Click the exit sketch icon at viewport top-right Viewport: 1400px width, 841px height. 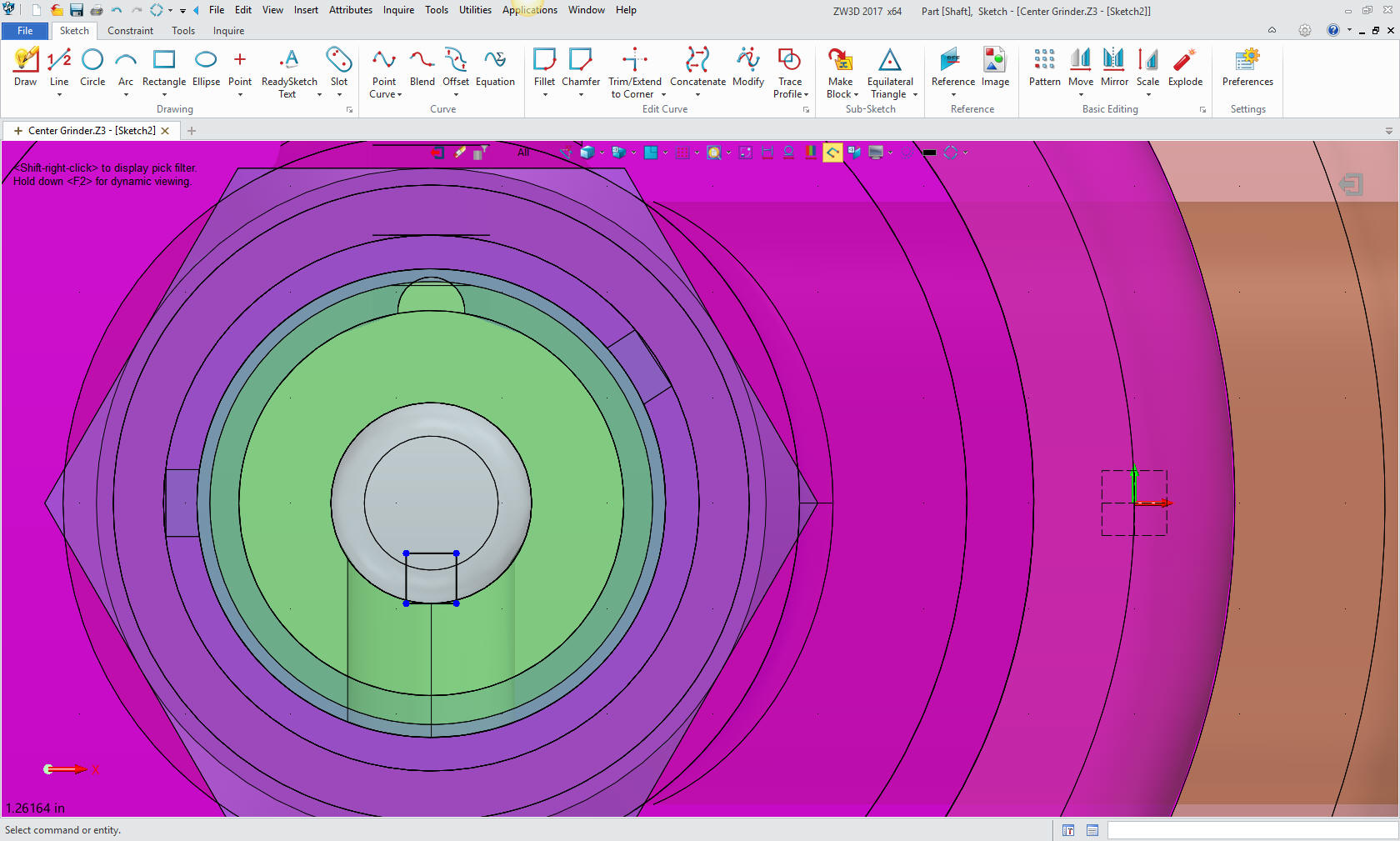click(x=1351, y=184)
